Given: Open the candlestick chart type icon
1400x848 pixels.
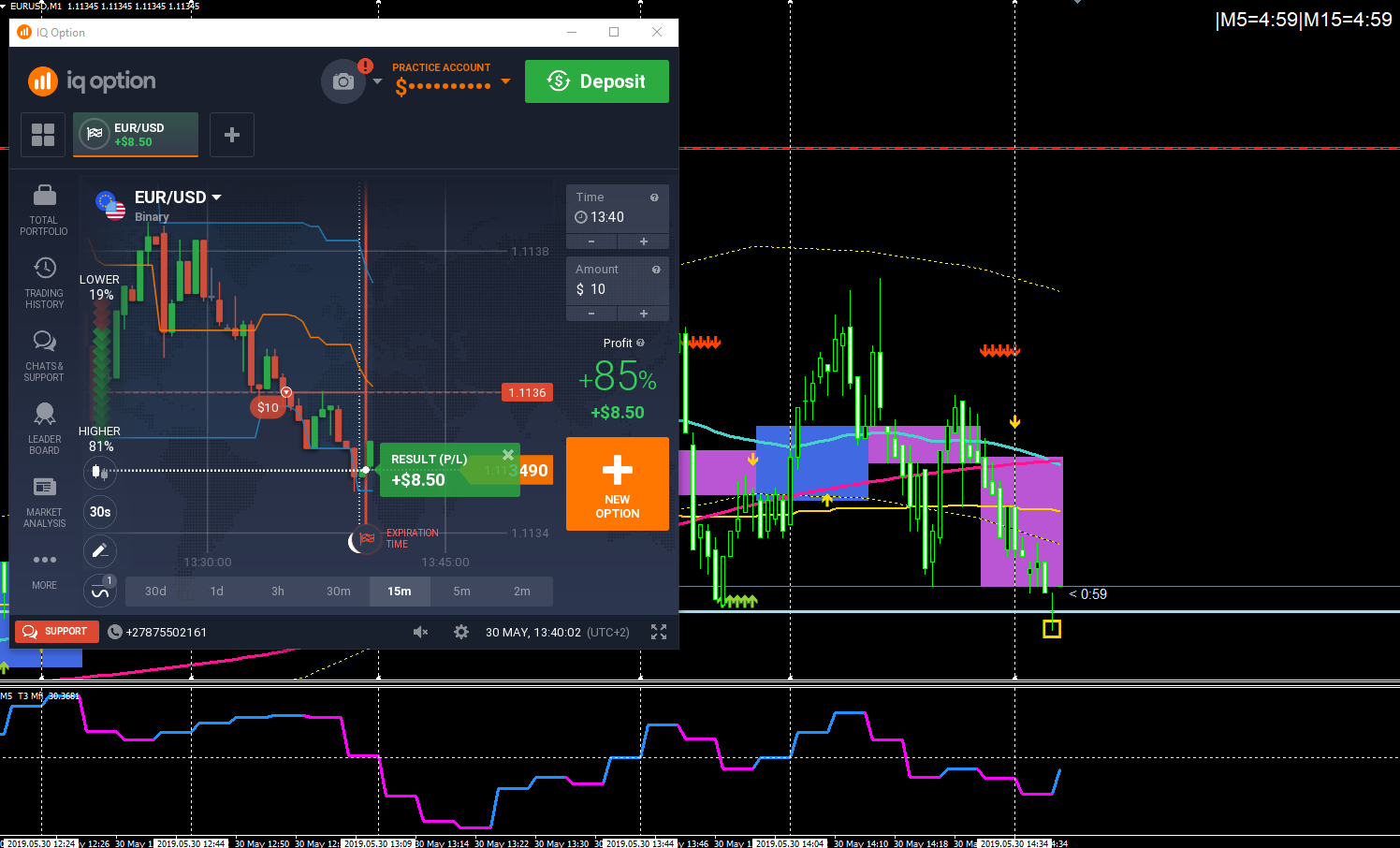Looking at the screenshot, I should 100,473.
